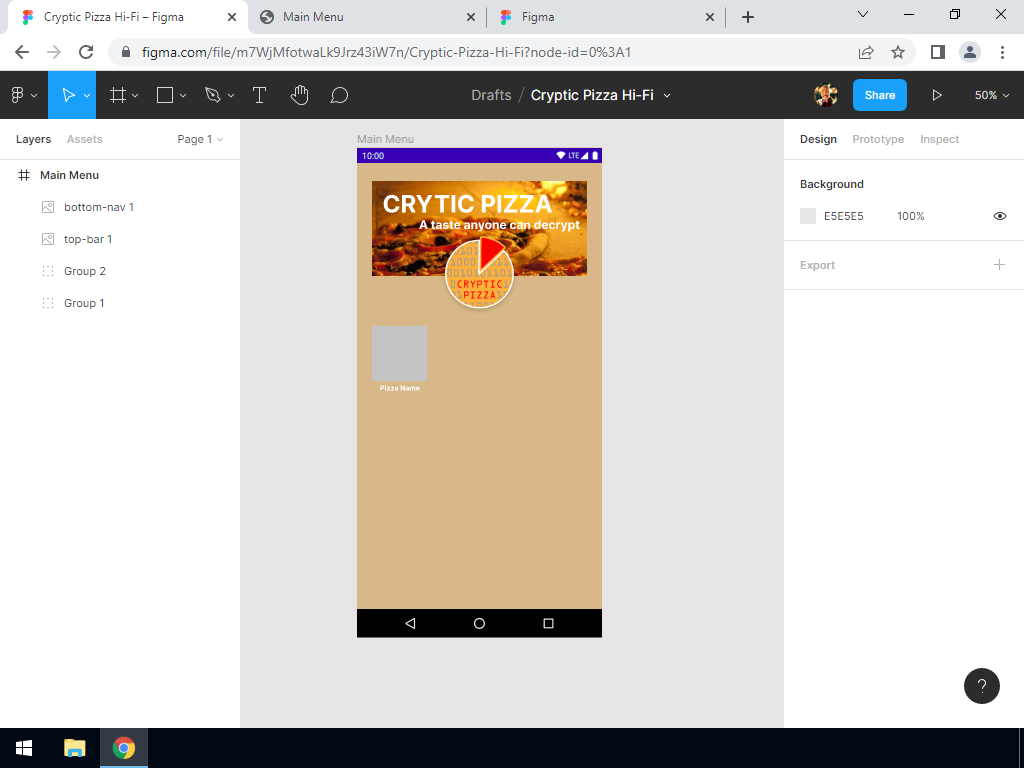Click the blue Share button
Viewport: 1024px width, 768px height.
[880, 95]
